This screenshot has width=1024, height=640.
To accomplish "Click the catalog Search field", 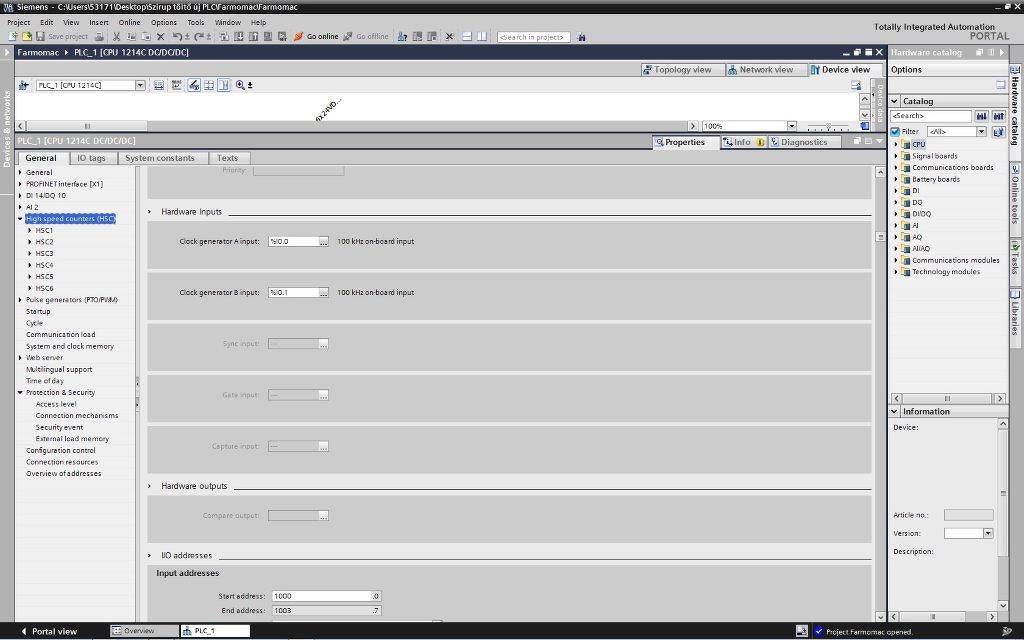I will (931, 116).
